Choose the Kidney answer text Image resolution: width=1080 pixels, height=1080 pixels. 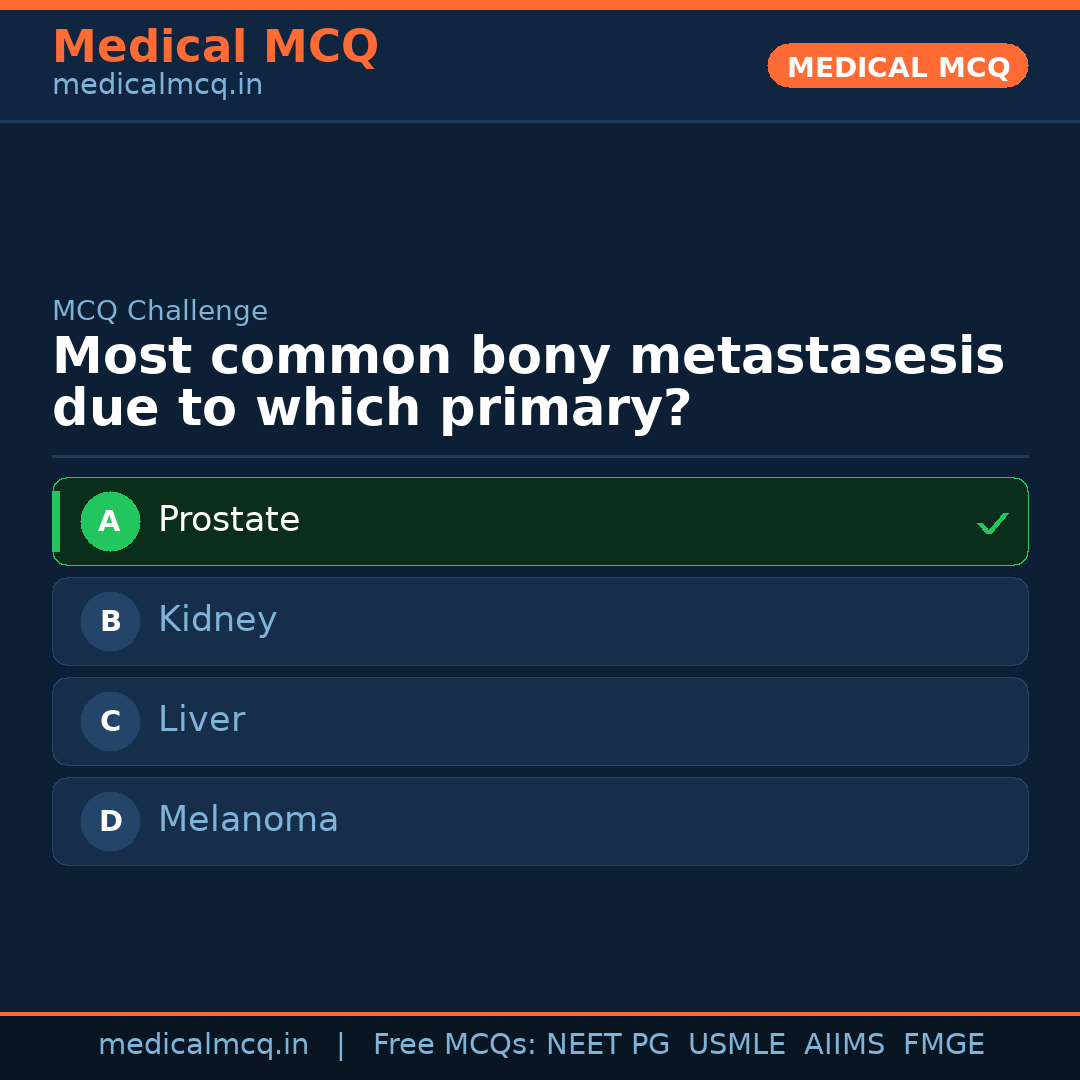[x=217, y=620]
